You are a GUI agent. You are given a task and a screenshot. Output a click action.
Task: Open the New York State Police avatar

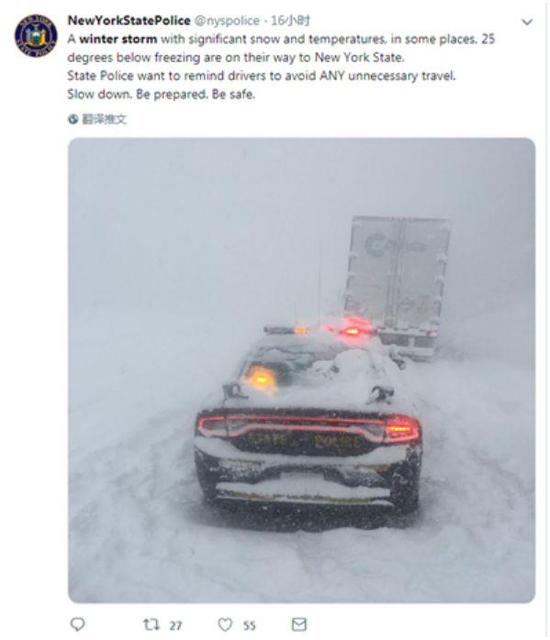tap(36, 36)
